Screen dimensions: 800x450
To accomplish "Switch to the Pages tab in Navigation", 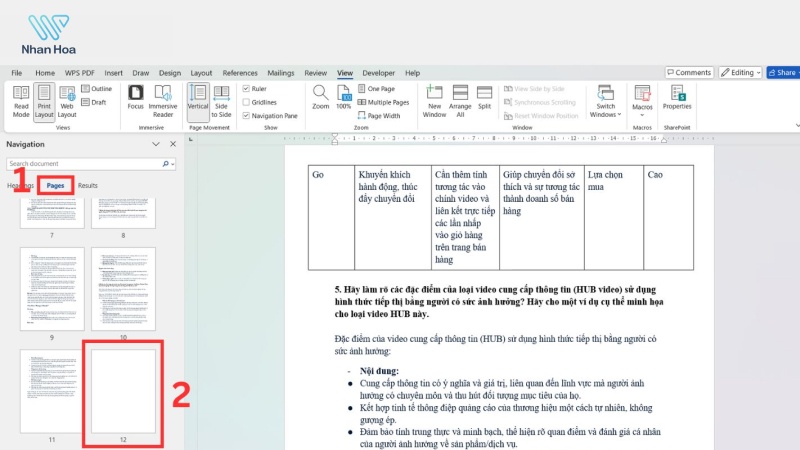I will tap(55, 186).
